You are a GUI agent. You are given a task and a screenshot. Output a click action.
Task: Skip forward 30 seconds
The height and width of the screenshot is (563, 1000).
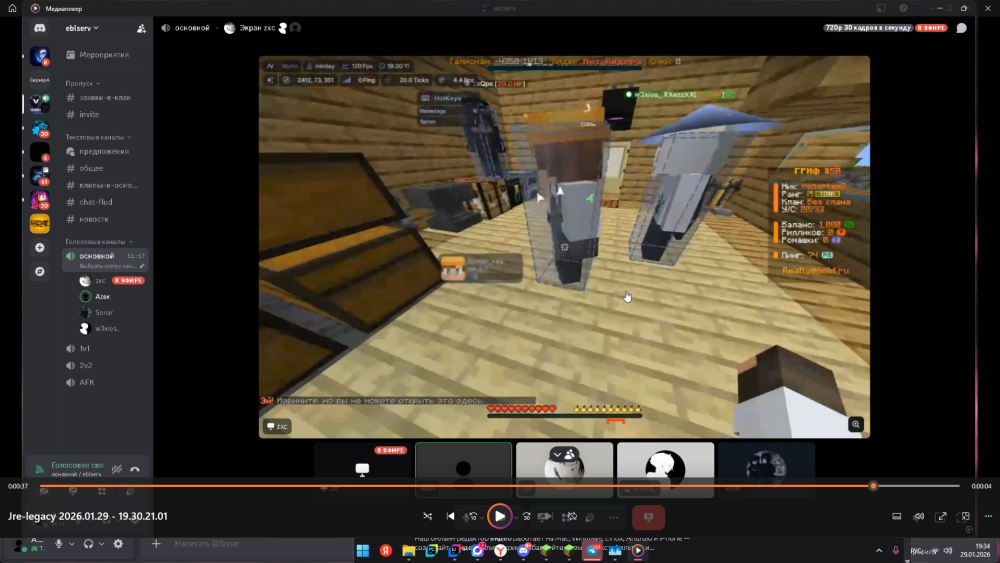click(x=527, y=516)
